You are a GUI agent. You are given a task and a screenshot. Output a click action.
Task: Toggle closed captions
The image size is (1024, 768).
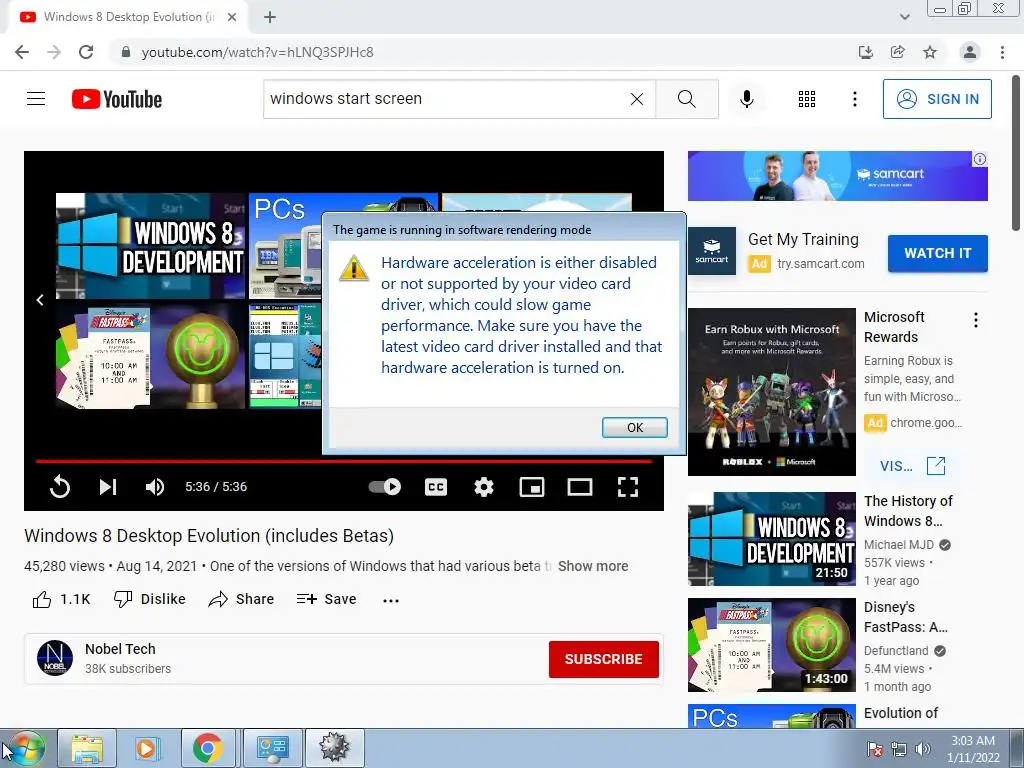[436, 487]
